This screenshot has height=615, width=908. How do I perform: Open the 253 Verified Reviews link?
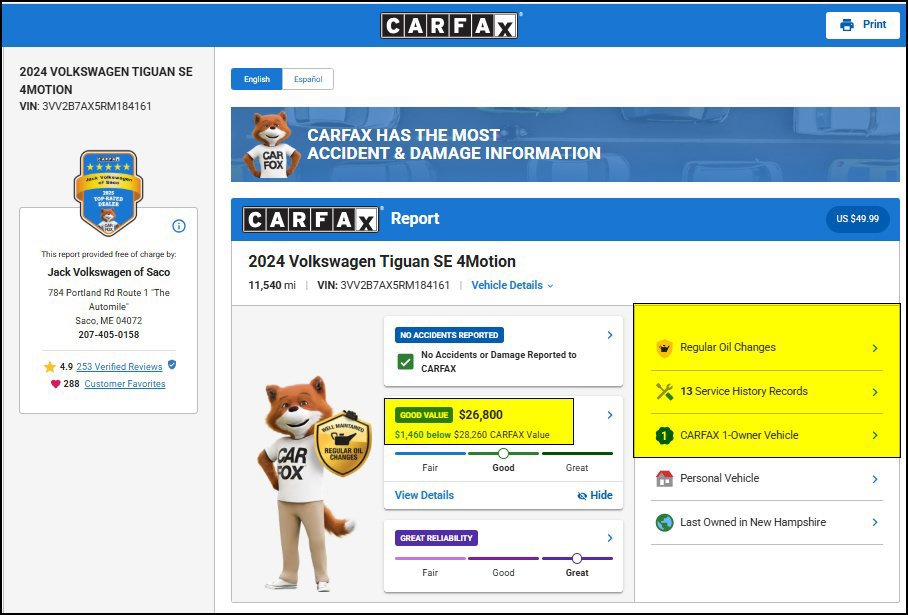tap(119, 367)
